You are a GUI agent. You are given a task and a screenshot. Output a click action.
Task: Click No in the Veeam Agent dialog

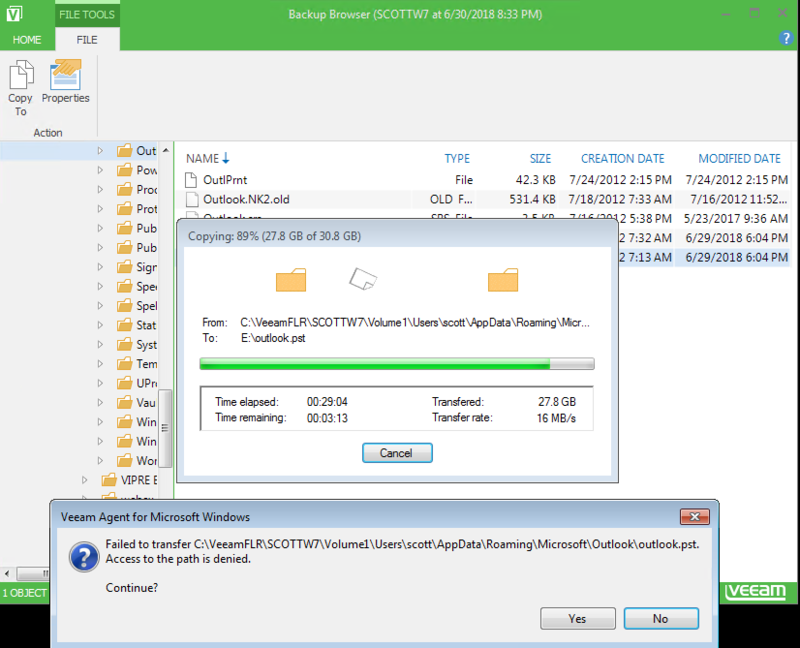661,618
